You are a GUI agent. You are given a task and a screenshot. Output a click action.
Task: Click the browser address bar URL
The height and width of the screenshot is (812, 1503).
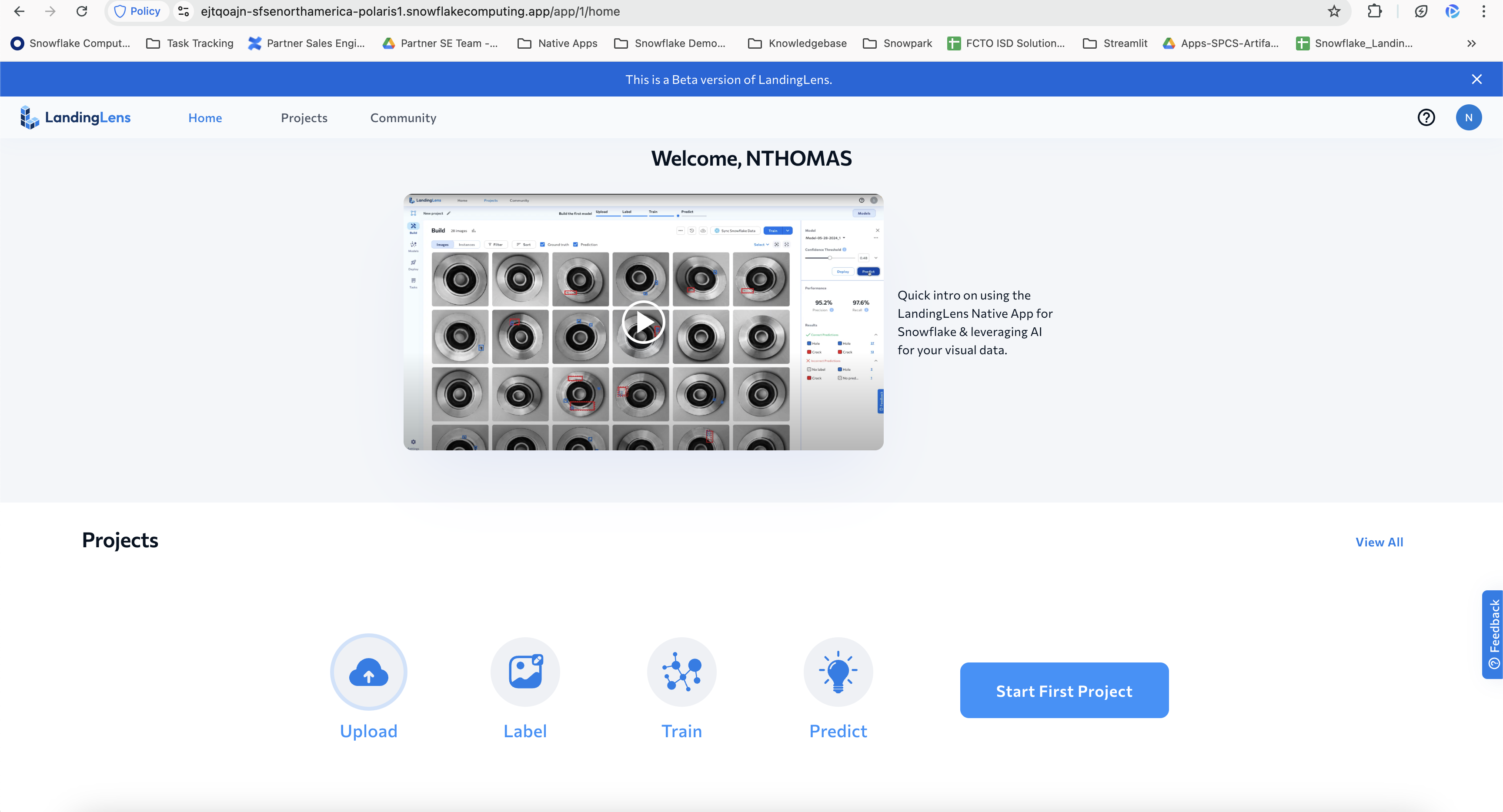tap(410, 12)
